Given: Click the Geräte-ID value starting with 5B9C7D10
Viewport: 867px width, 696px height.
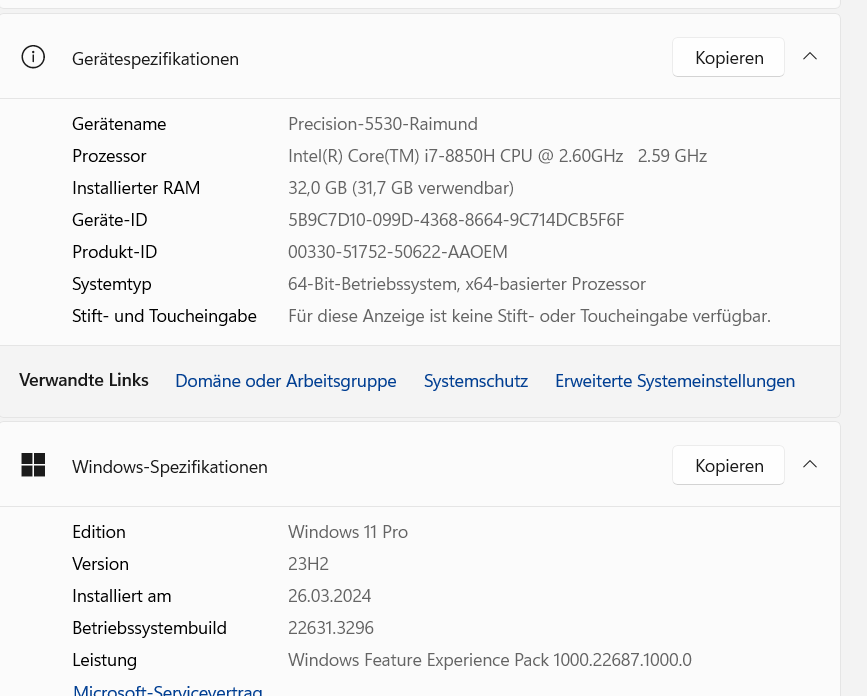Looking at the screenshot, I should point(456,220).
